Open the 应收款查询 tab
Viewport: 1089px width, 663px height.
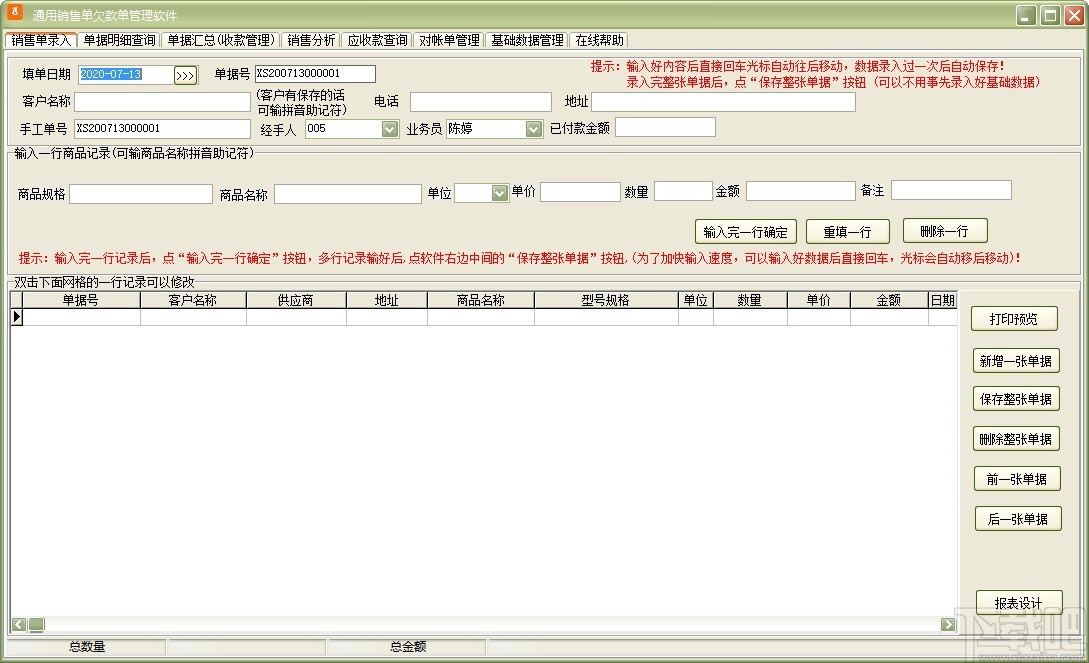coord(377,40)
